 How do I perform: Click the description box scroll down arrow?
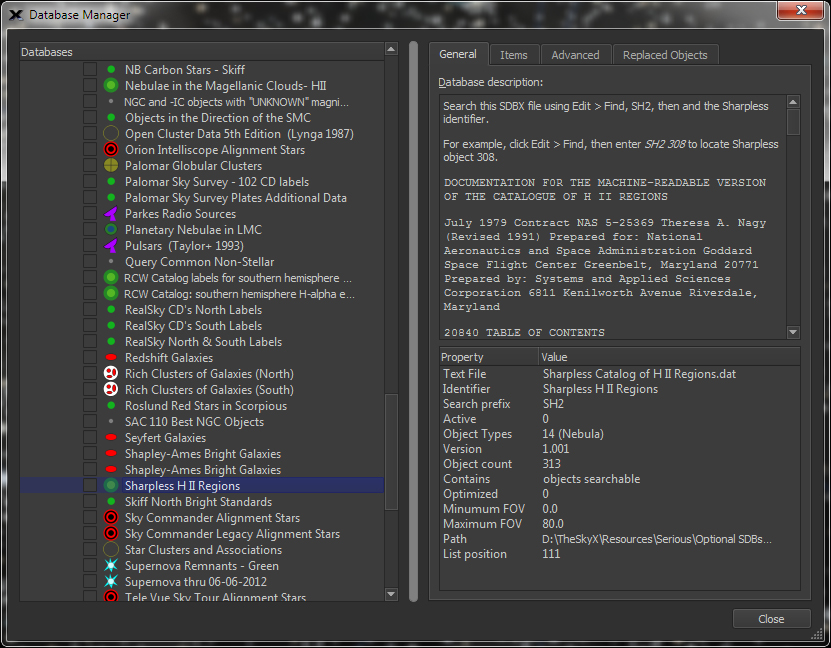793,332
